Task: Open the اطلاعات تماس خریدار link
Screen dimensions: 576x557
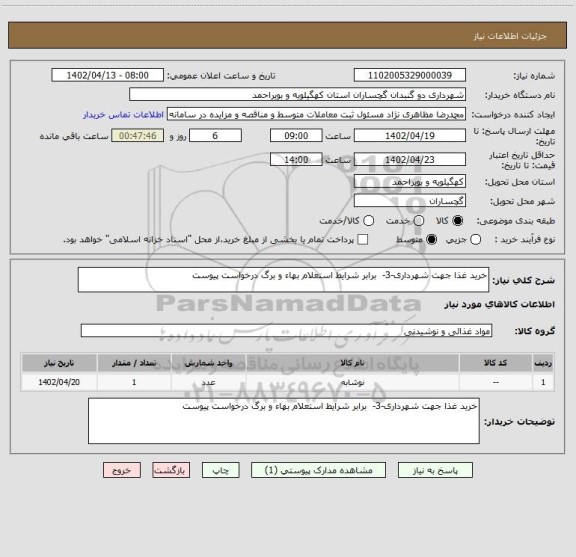Action: coord(123,115)
